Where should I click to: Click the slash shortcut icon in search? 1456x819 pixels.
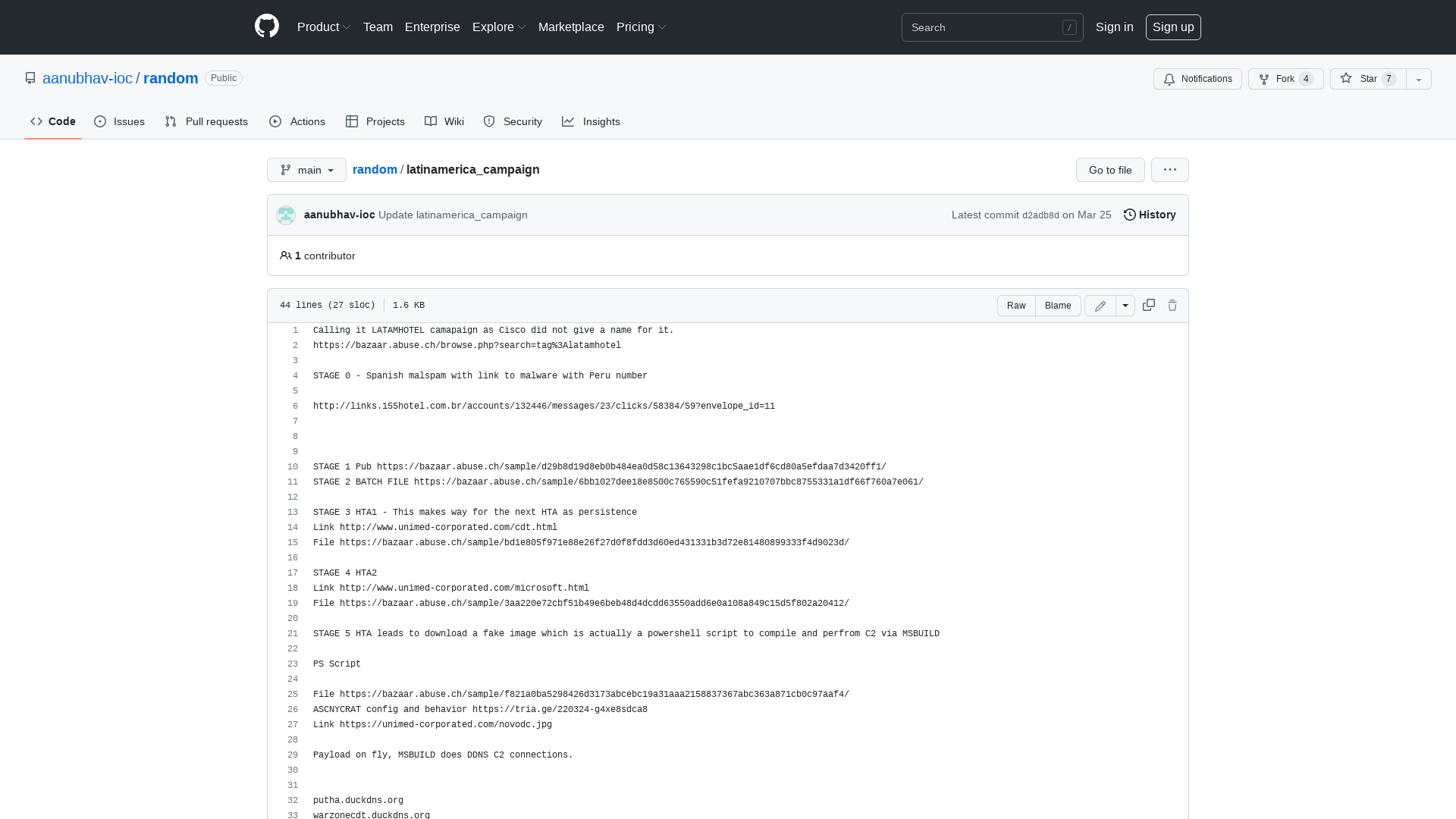pos(1069,27)
